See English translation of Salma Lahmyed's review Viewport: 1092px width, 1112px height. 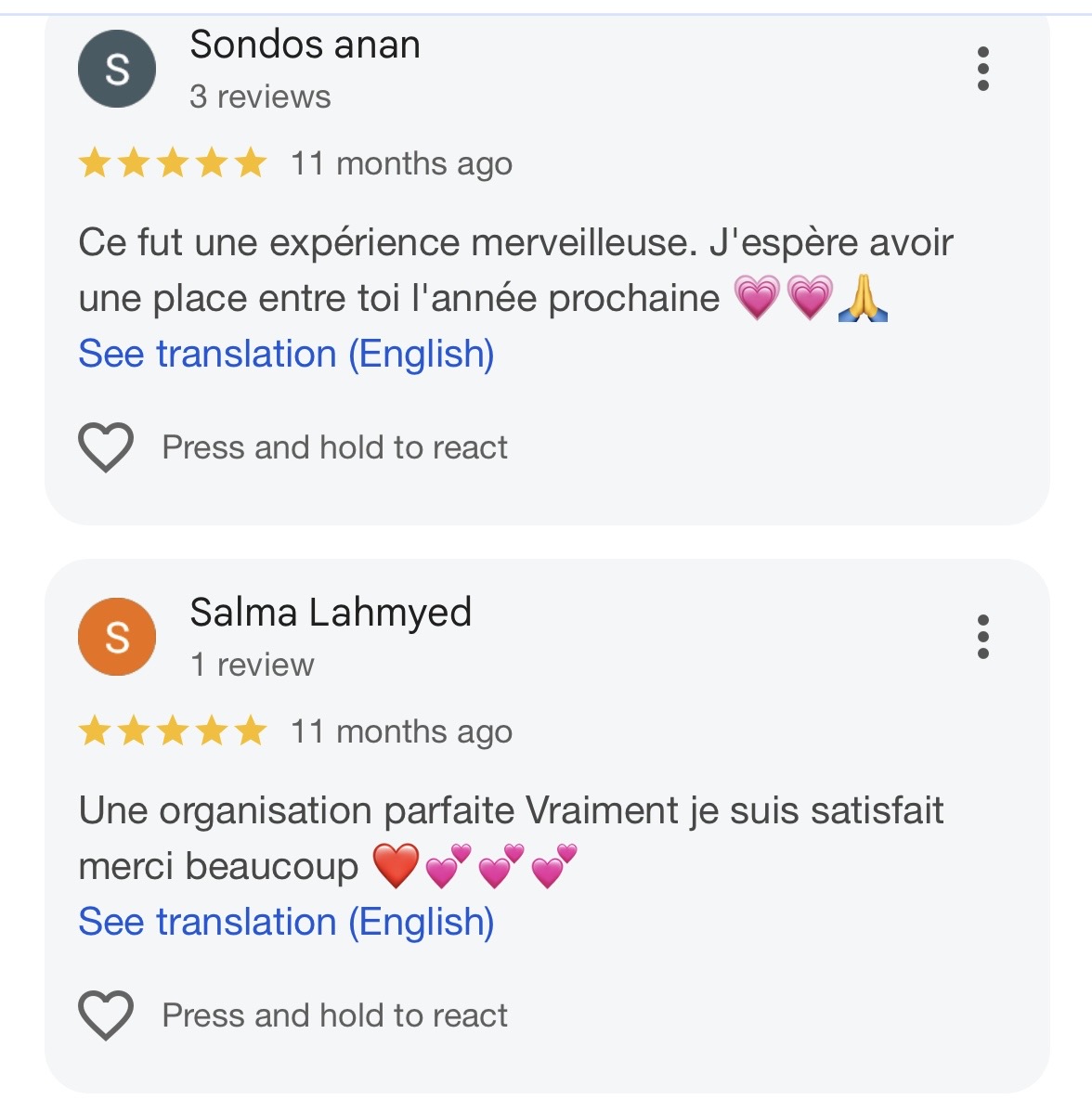(286, 923)
